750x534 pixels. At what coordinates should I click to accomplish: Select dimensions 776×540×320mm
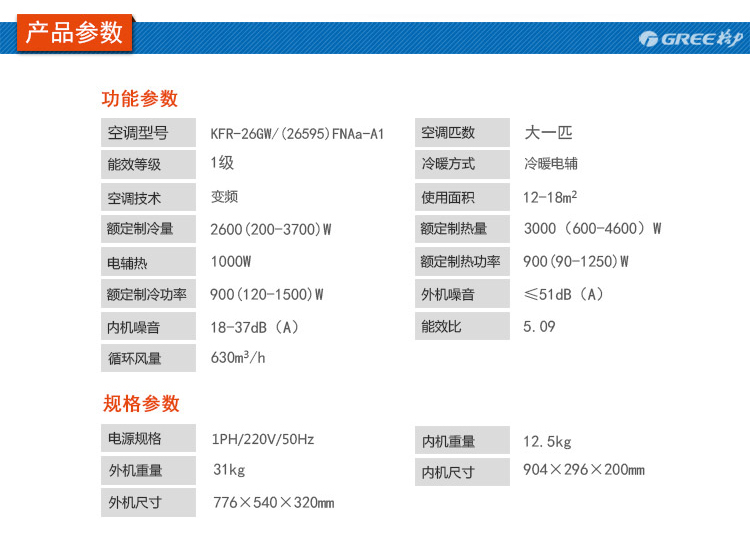click(274, 502)
